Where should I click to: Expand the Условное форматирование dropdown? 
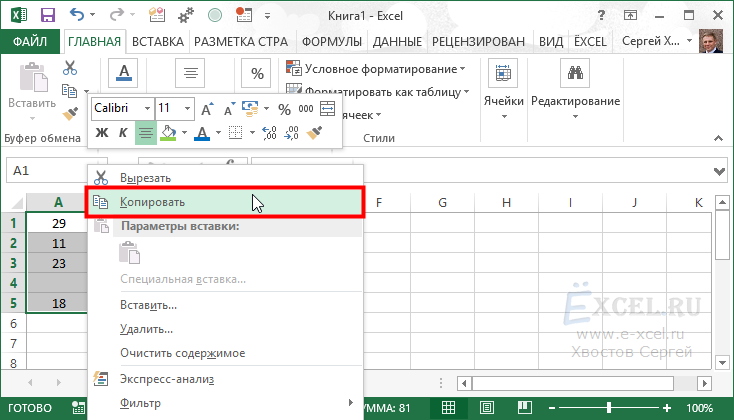(x=463, y=69)
